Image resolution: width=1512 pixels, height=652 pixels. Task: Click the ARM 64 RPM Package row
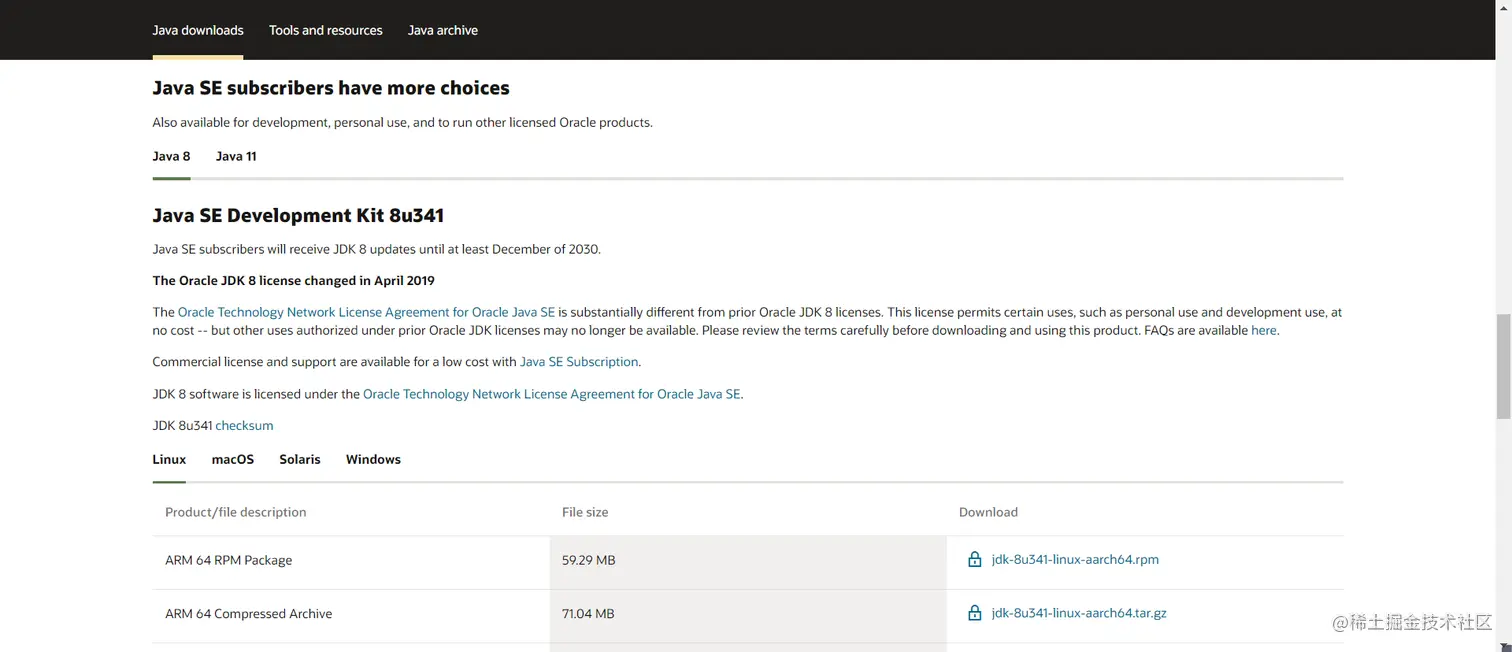pos(229,560)
